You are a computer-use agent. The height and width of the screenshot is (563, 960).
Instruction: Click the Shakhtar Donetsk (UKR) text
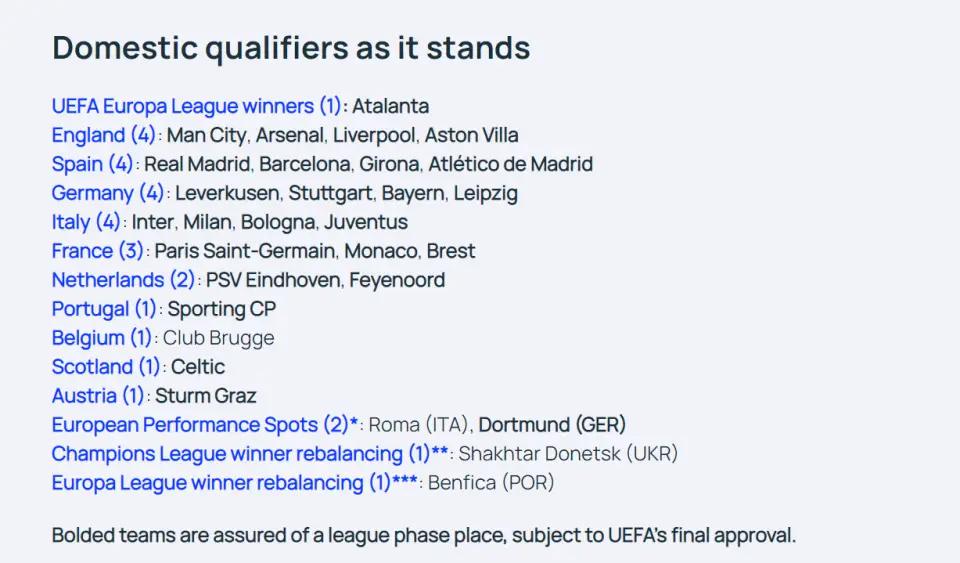(x=568, y=454)
